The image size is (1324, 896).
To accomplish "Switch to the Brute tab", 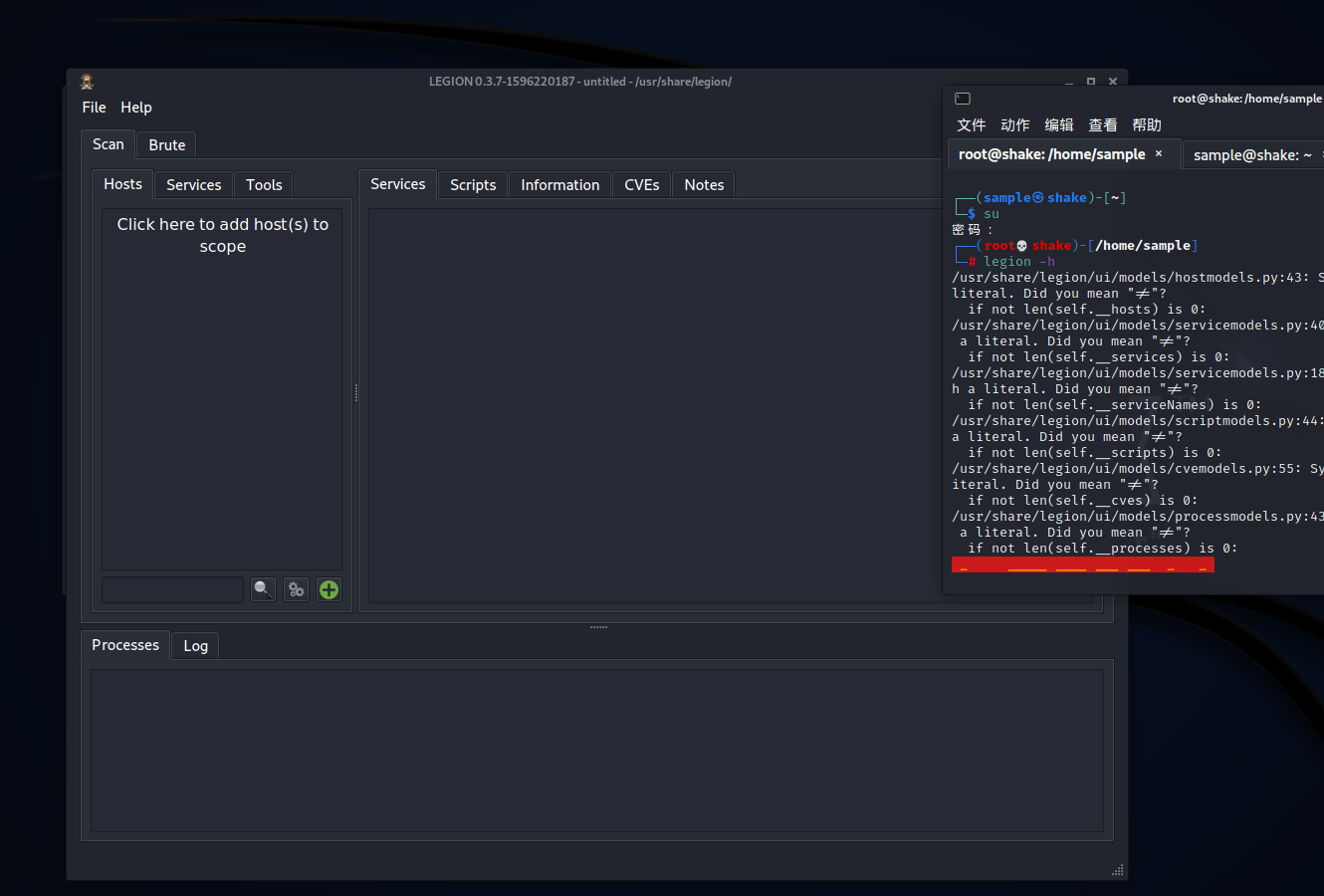I will click(x=167, y=145).
